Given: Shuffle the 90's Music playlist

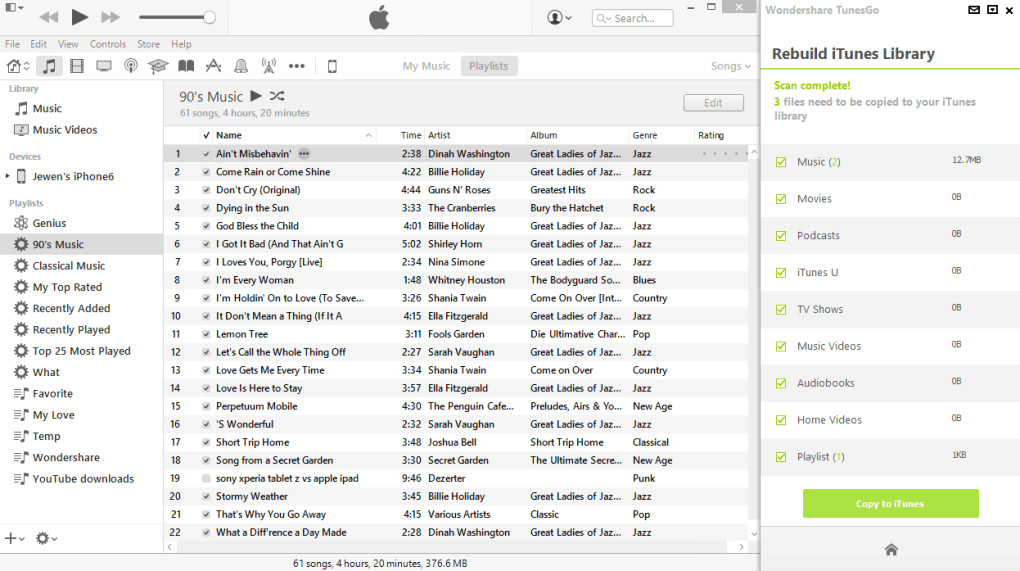Looking at the screenshot, I should click(x=277, y=96).
